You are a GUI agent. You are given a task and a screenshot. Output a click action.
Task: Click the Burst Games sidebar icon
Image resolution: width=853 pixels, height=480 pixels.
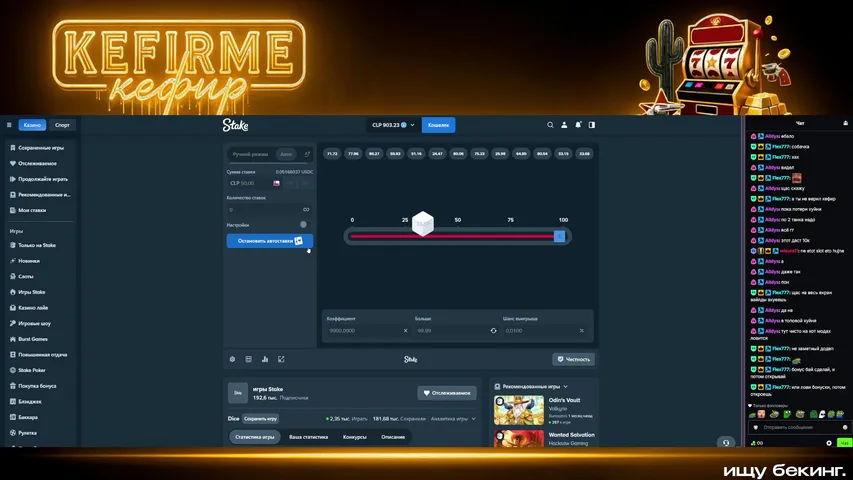pos(13,339)
